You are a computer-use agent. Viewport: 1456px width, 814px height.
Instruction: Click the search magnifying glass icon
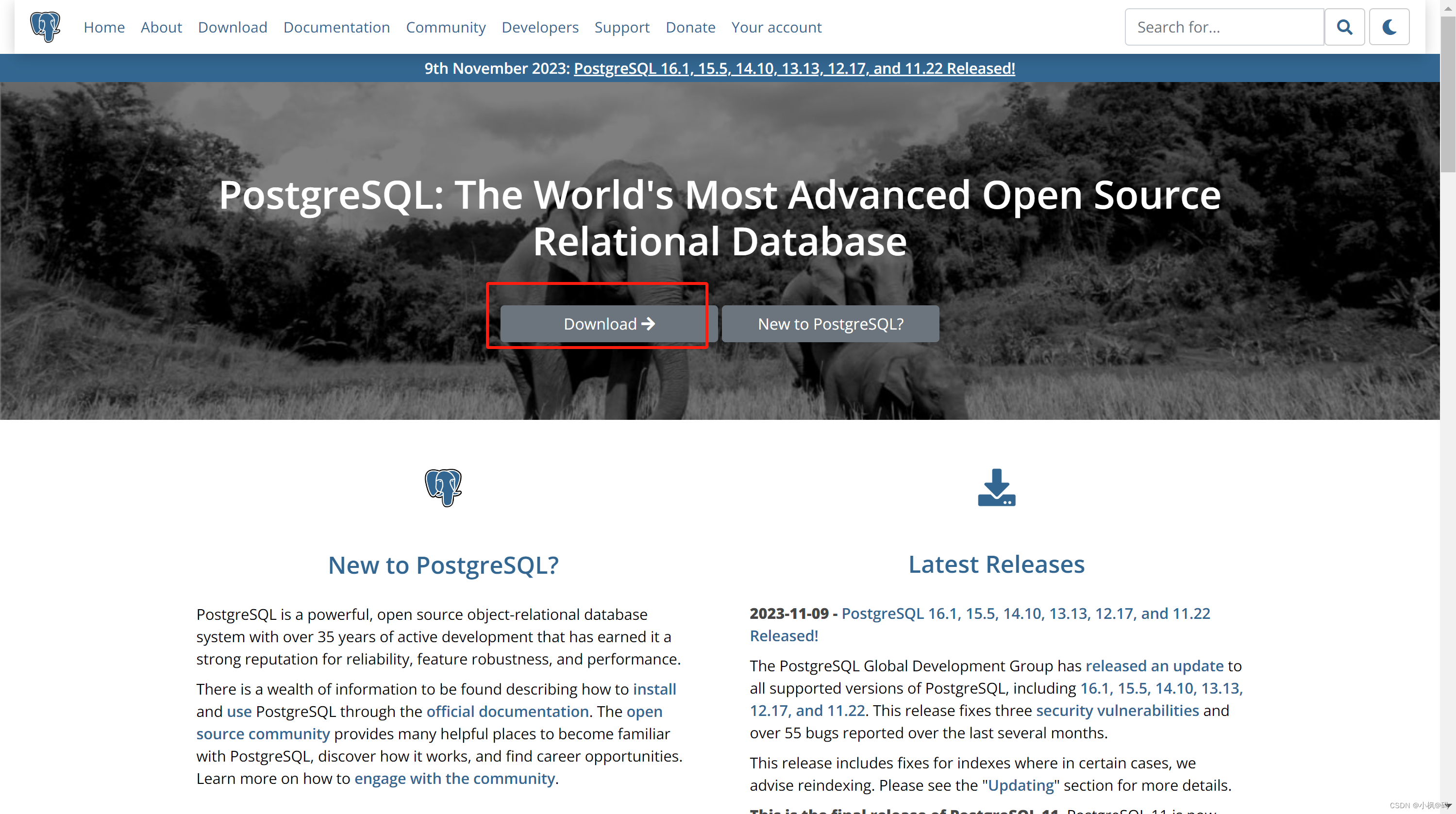[x=1345, y=27]
